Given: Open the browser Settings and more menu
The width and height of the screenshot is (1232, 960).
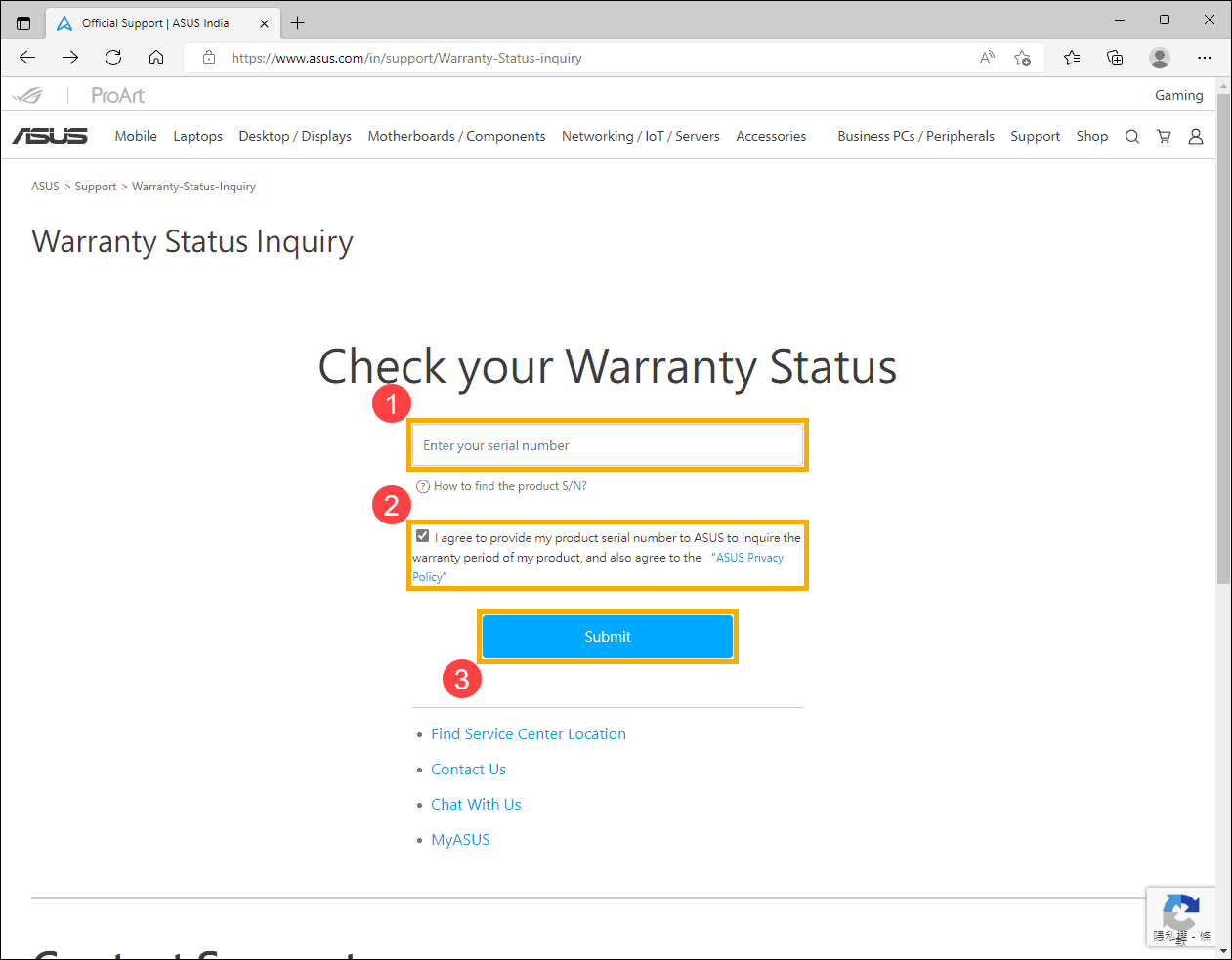Looking at the screenshot, I should pyautogui.click(x=1205, y=58).
